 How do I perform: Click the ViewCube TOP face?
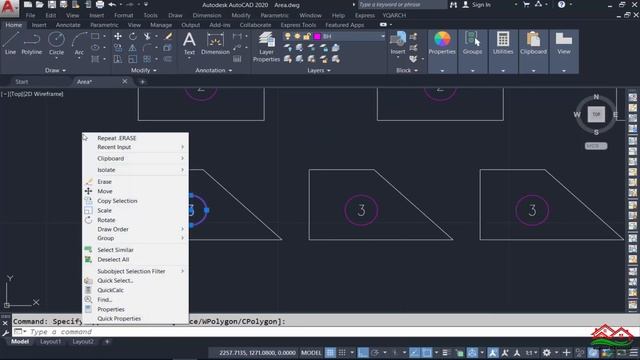tap(596, 114)
